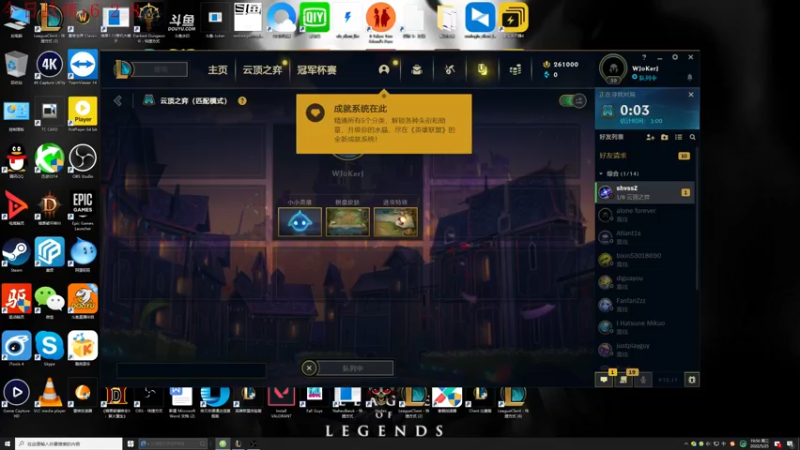Open the profile icon in top navigation
The width and height of the screenshot is (800, 450).
click(x=384, y=69)
